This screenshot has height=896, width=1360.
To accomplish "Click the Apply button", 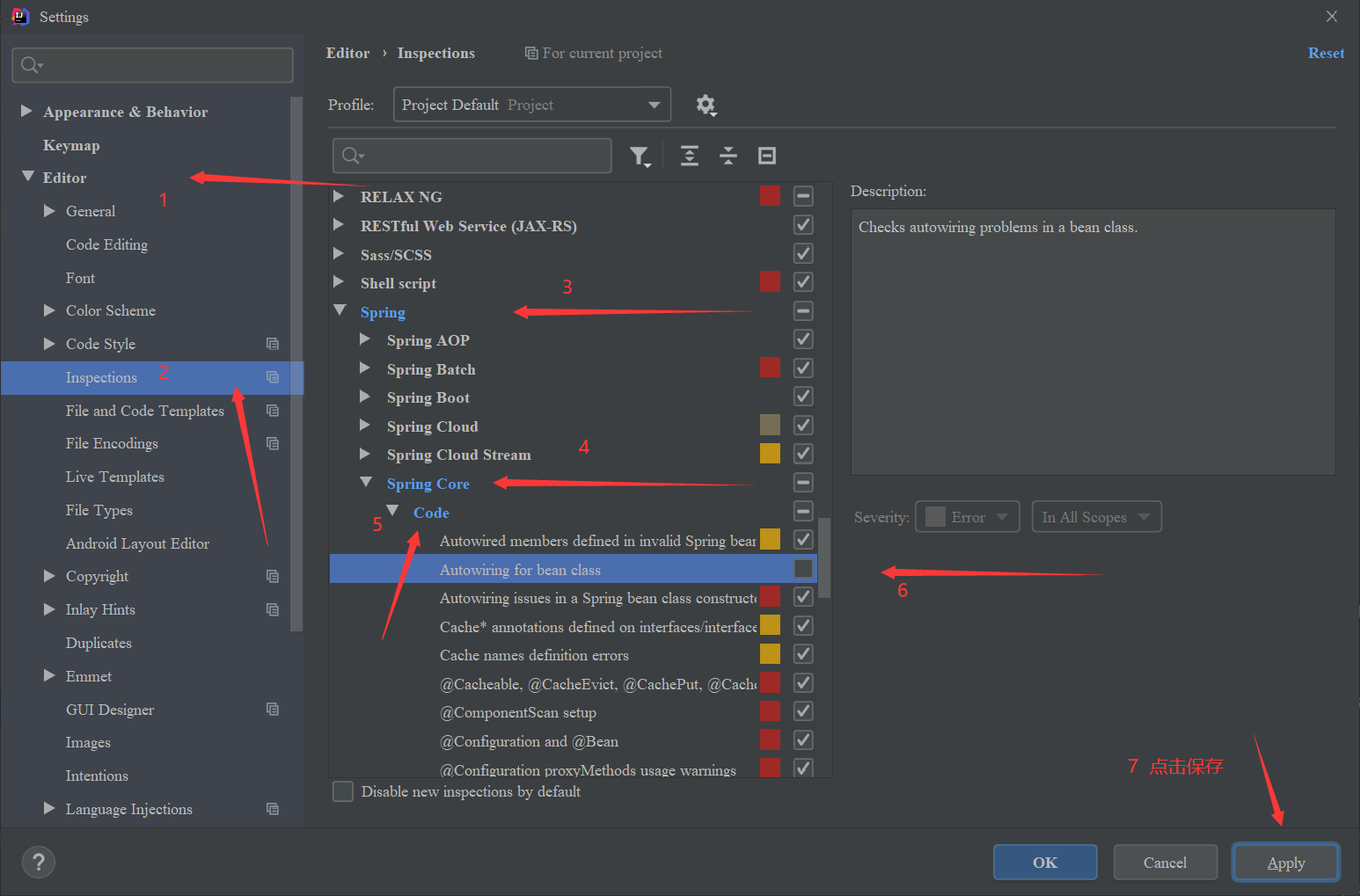I will click(1285, 862).
